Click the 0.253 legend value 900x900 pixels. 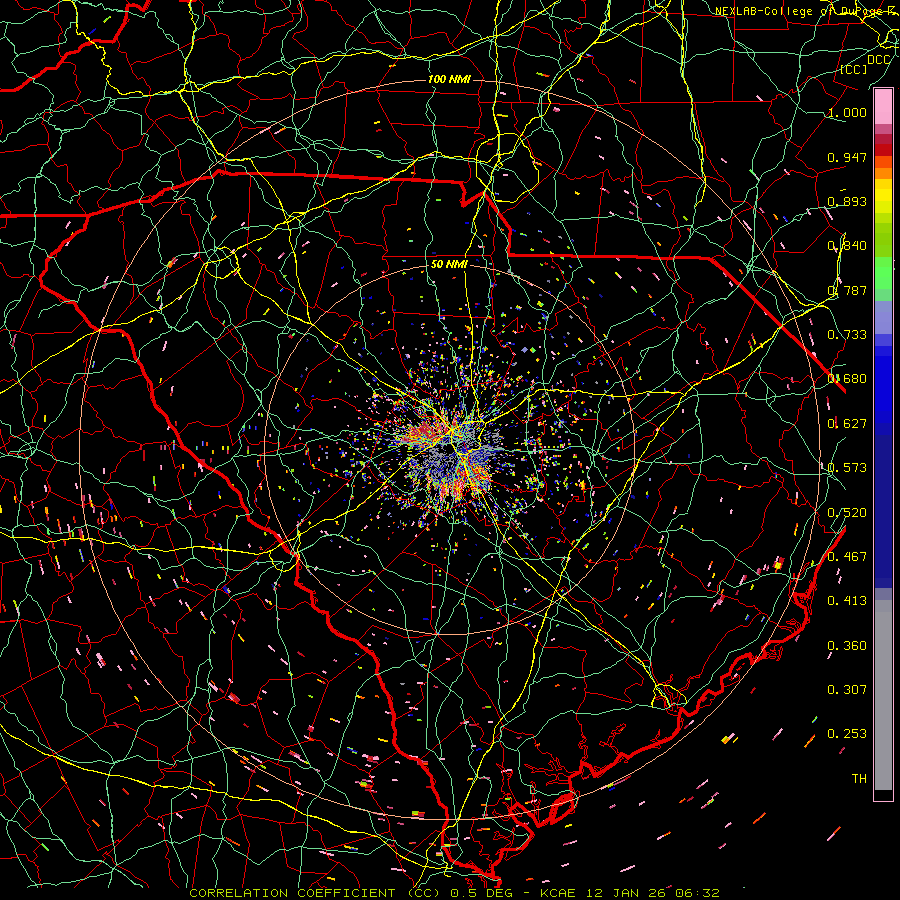(847, 734)
